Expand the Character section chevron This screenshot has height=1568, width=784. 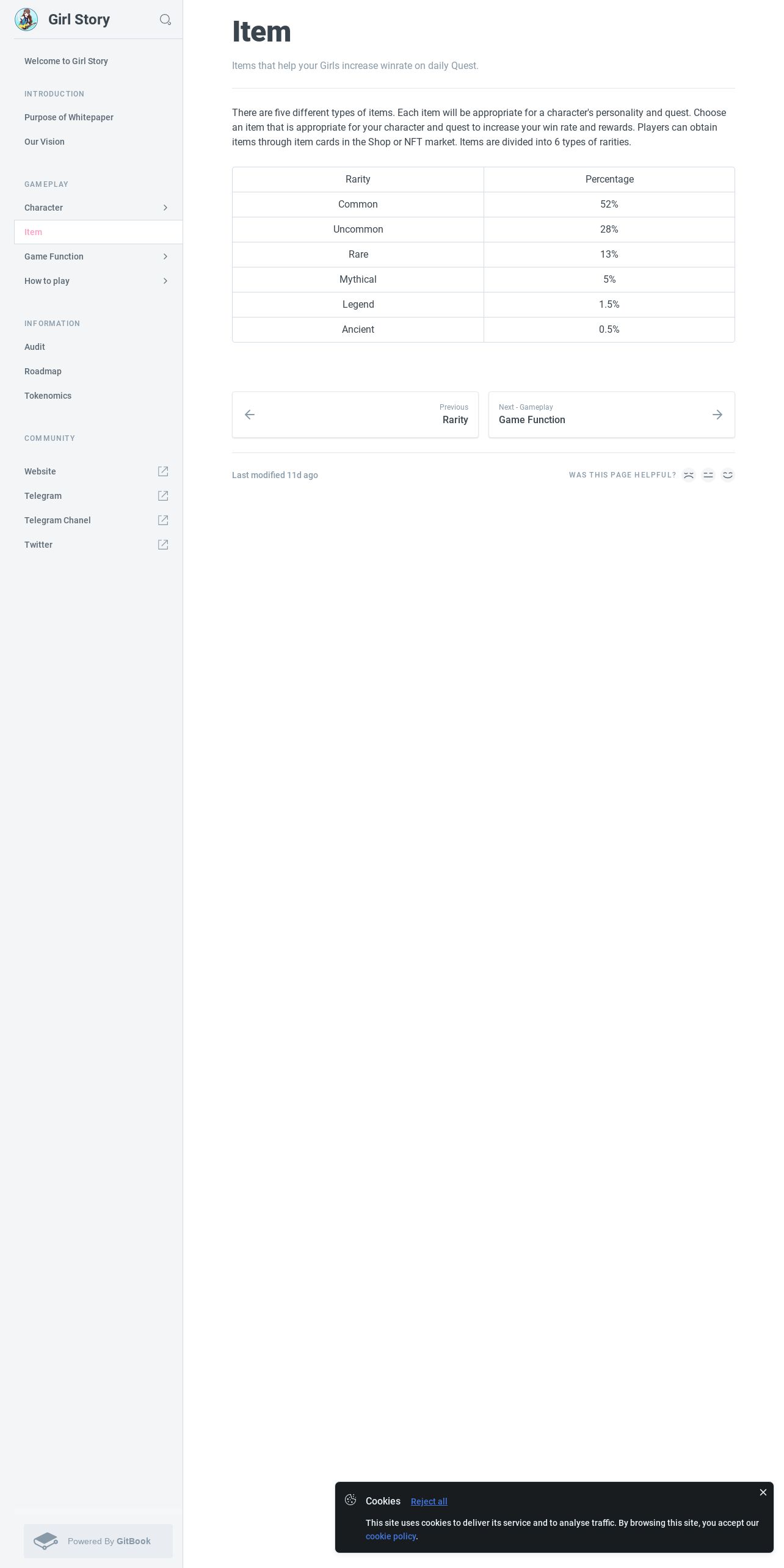165,208
